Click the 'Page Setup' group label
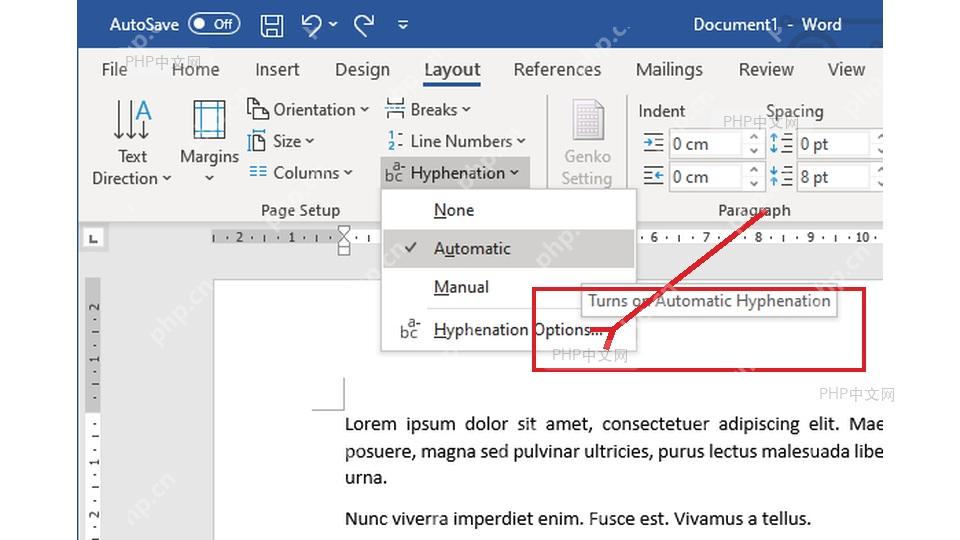The width and height of the screenshot is (960, 540). [300, 211]
